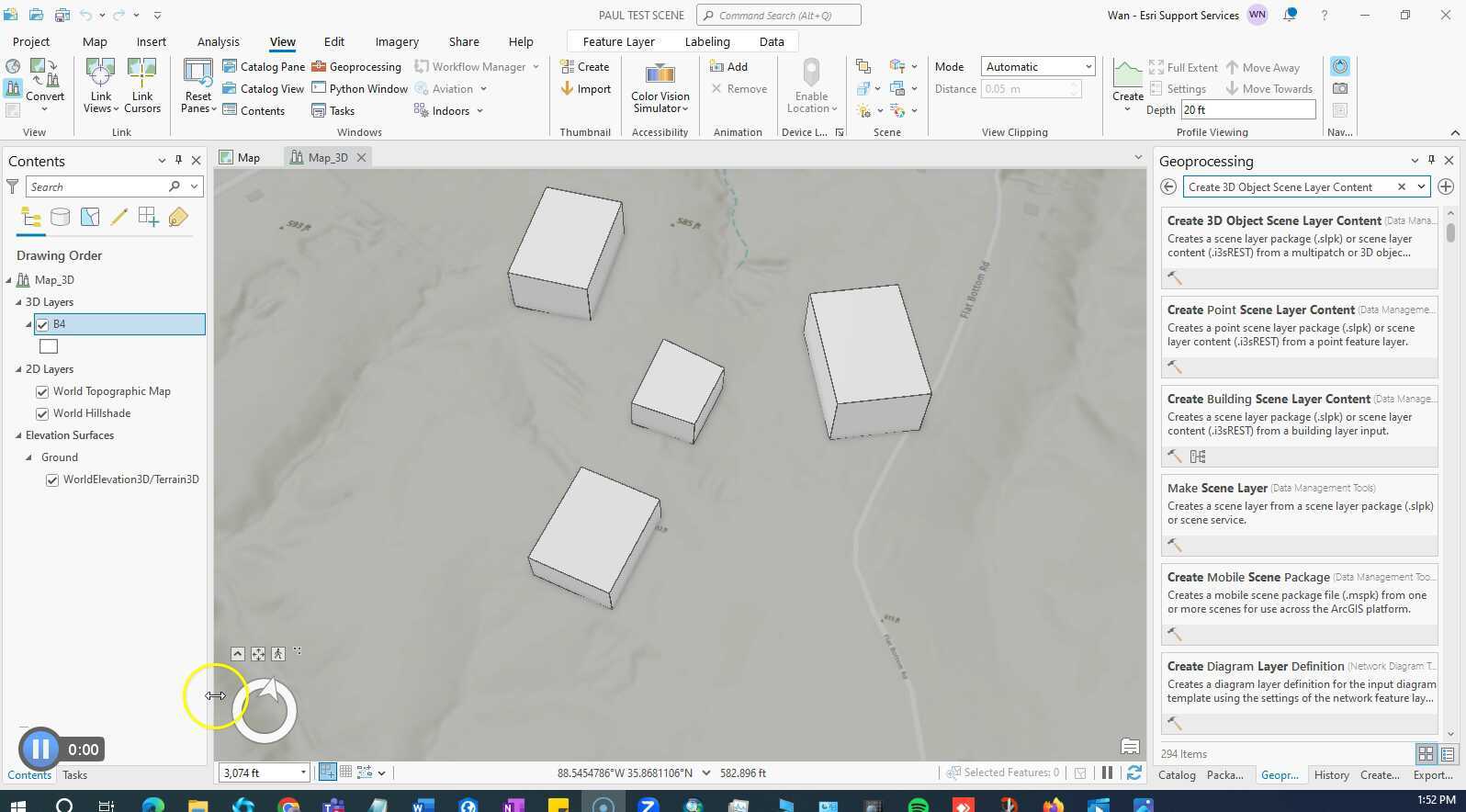The height and width of the screenshot is (812, 1466).
Task: Click the Reset Panes button
Action: [x=198, y=85]
